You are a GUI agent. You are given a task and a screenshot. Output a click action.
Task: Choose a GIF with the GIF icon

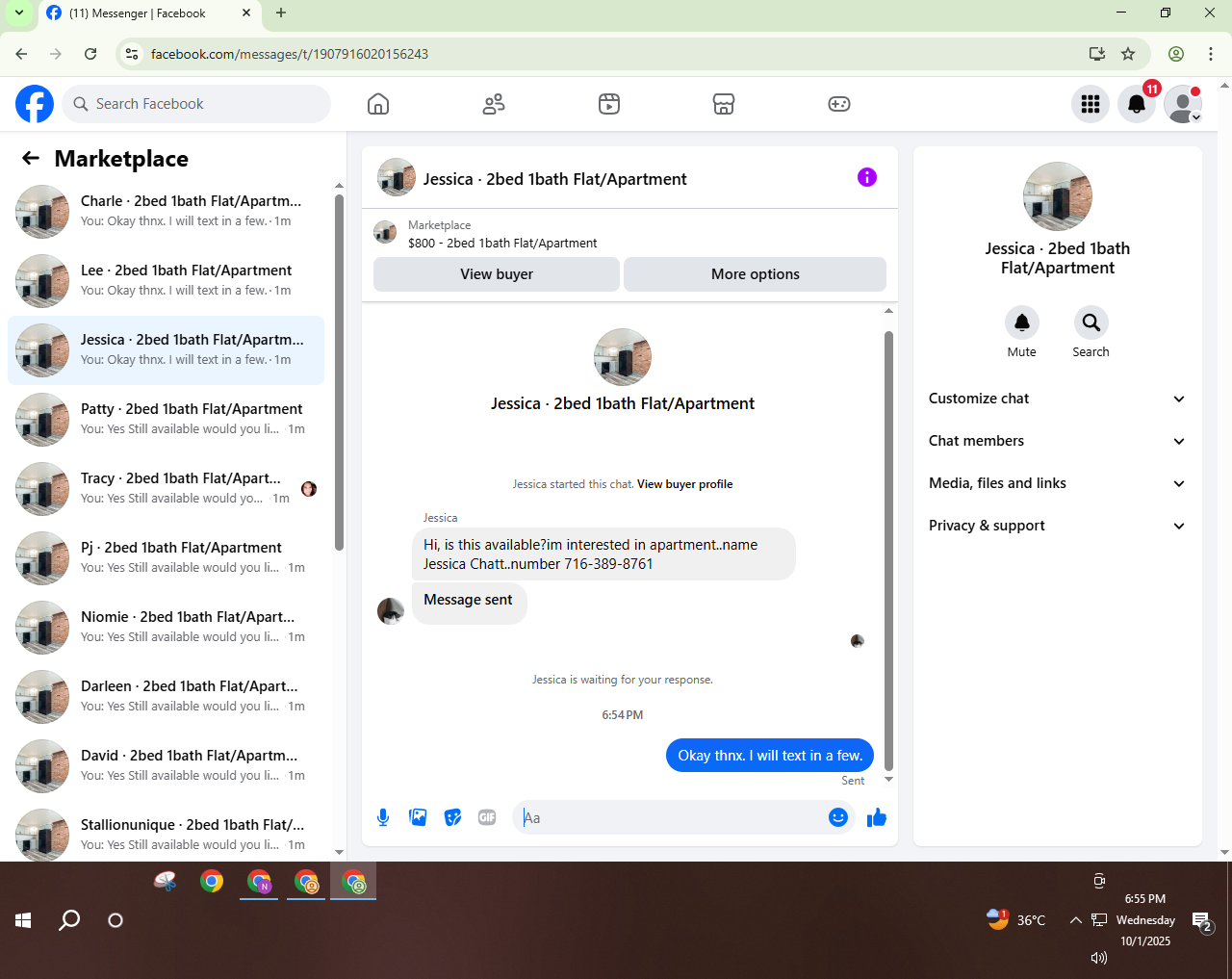(487, 817)
